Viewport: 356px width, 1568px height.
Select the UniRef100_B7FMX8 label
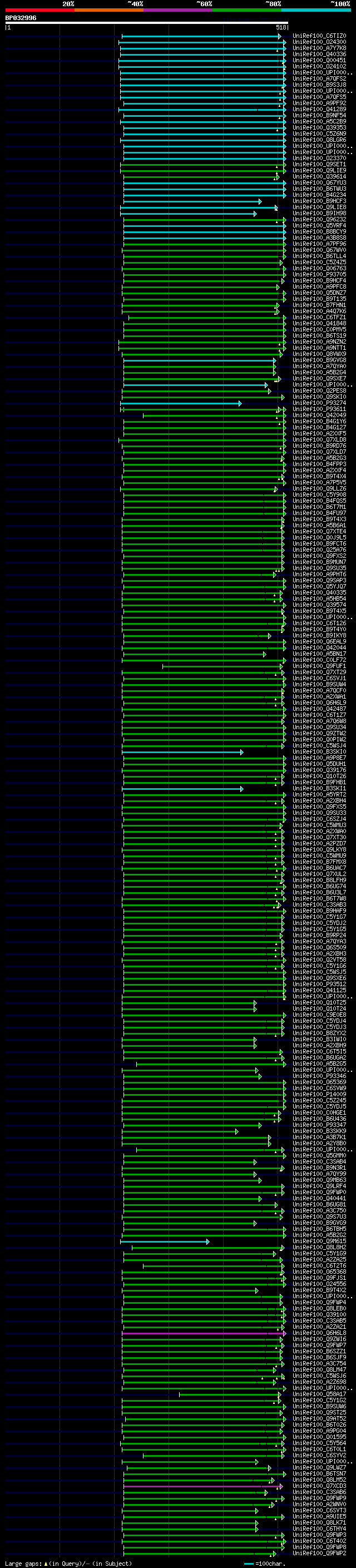click(319, 862)
